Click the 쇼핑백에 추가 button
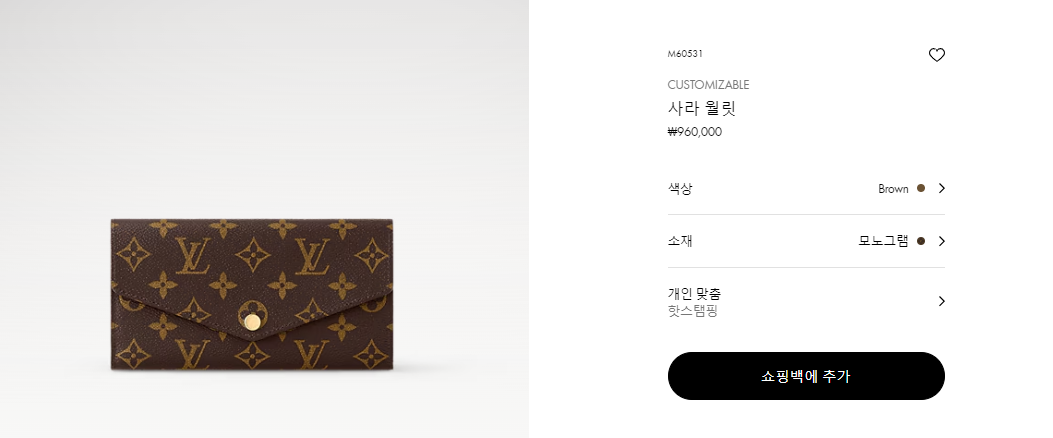Screen dimensions: 1053x438 [x=806, y=376]
